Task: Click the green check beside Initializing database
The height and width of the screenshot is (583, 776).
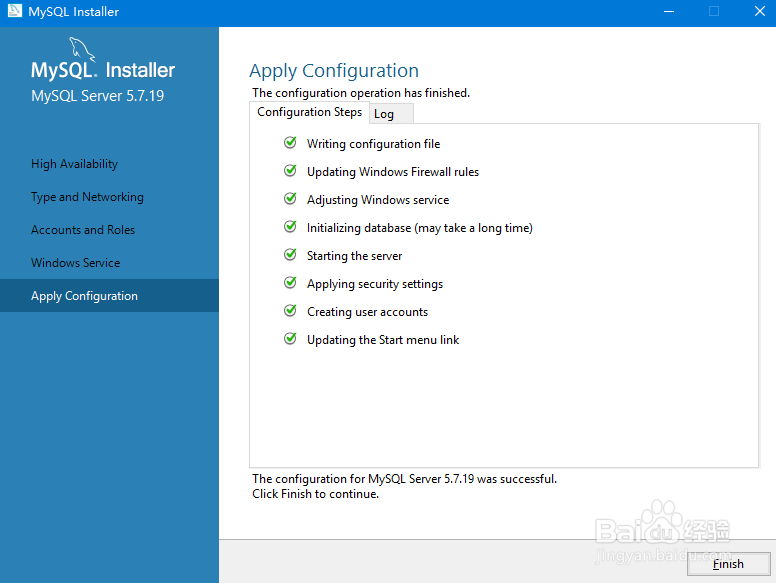Action: pos(291,227)
